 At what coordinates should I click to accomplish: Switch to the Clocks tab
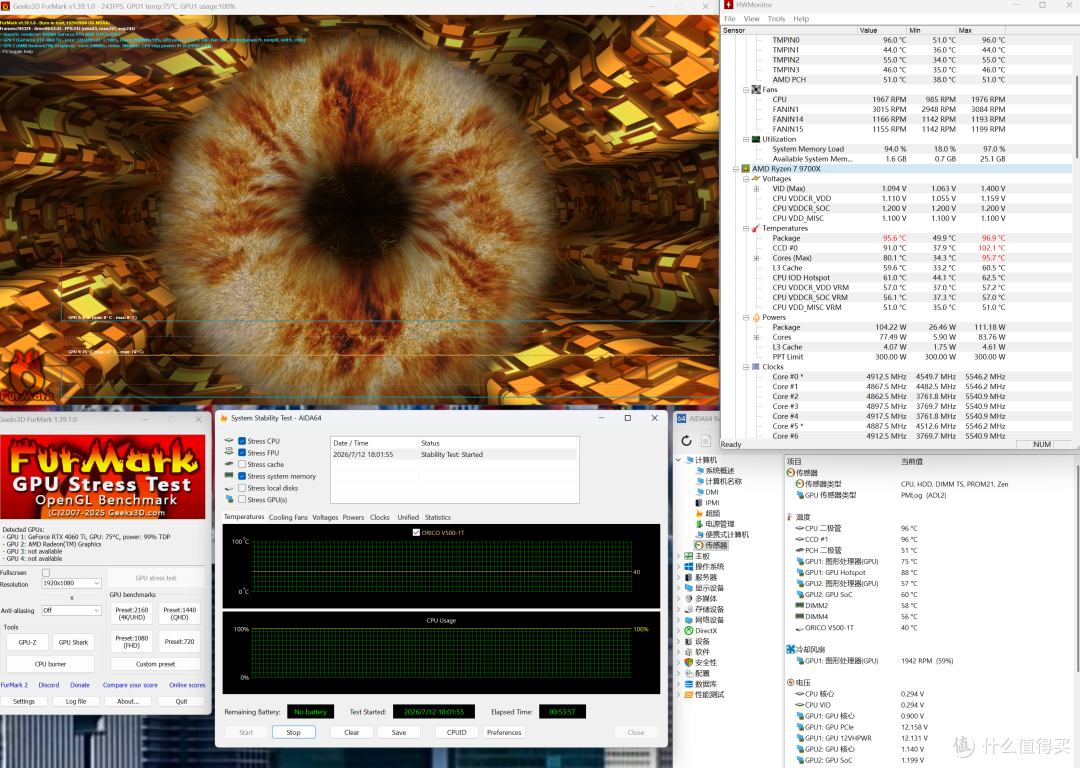point(380,517)
